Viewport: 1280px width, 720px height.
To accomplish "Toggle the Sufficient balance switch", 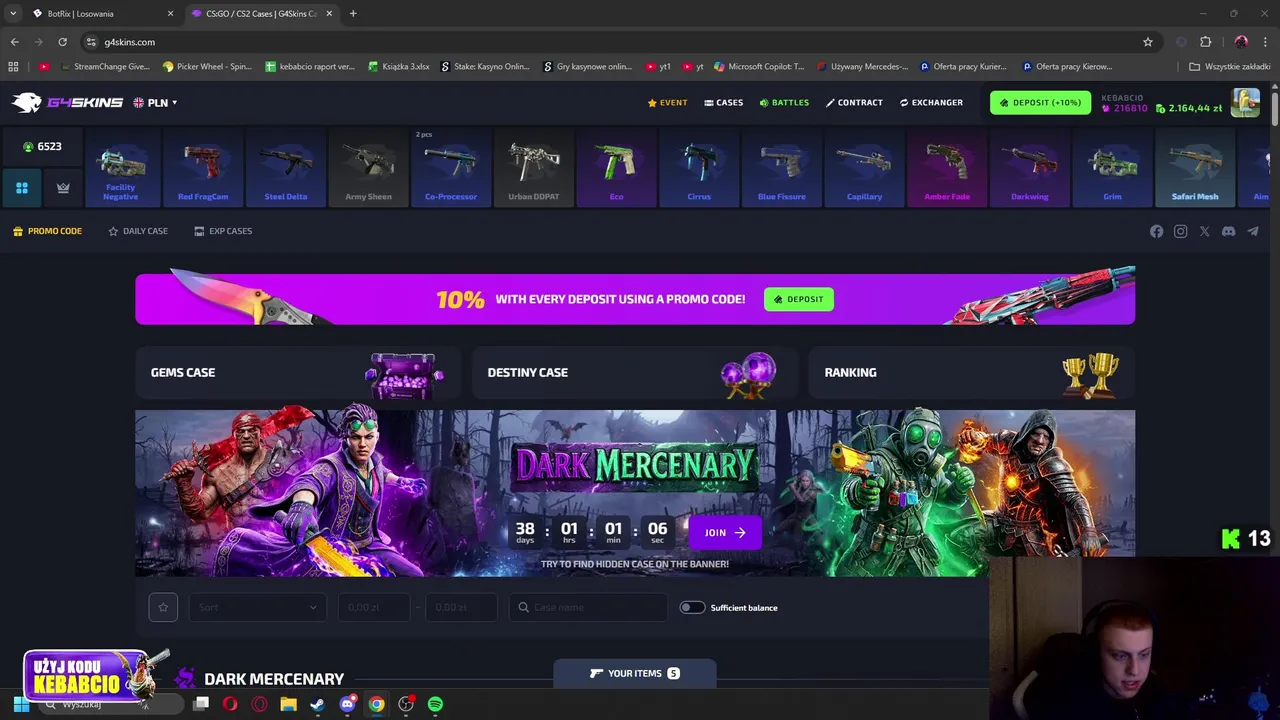I will click(692, 607).
